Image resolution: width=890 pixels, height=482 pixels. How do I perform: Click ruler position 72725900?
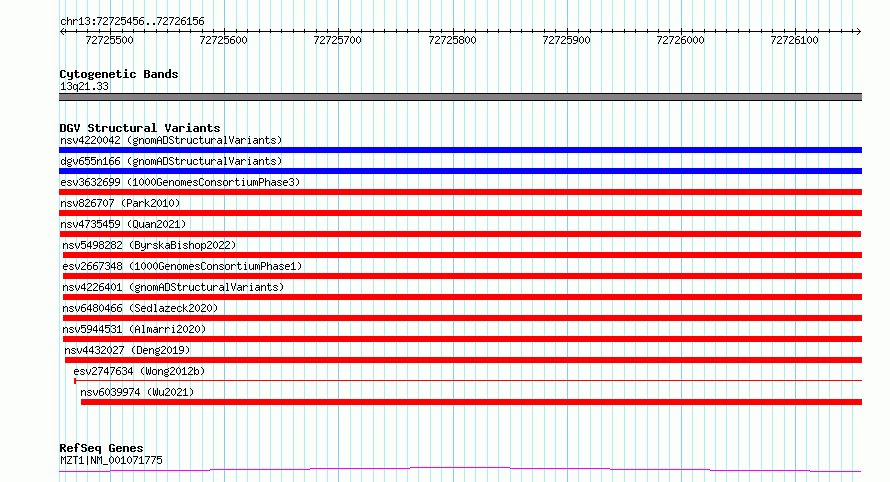566,40
